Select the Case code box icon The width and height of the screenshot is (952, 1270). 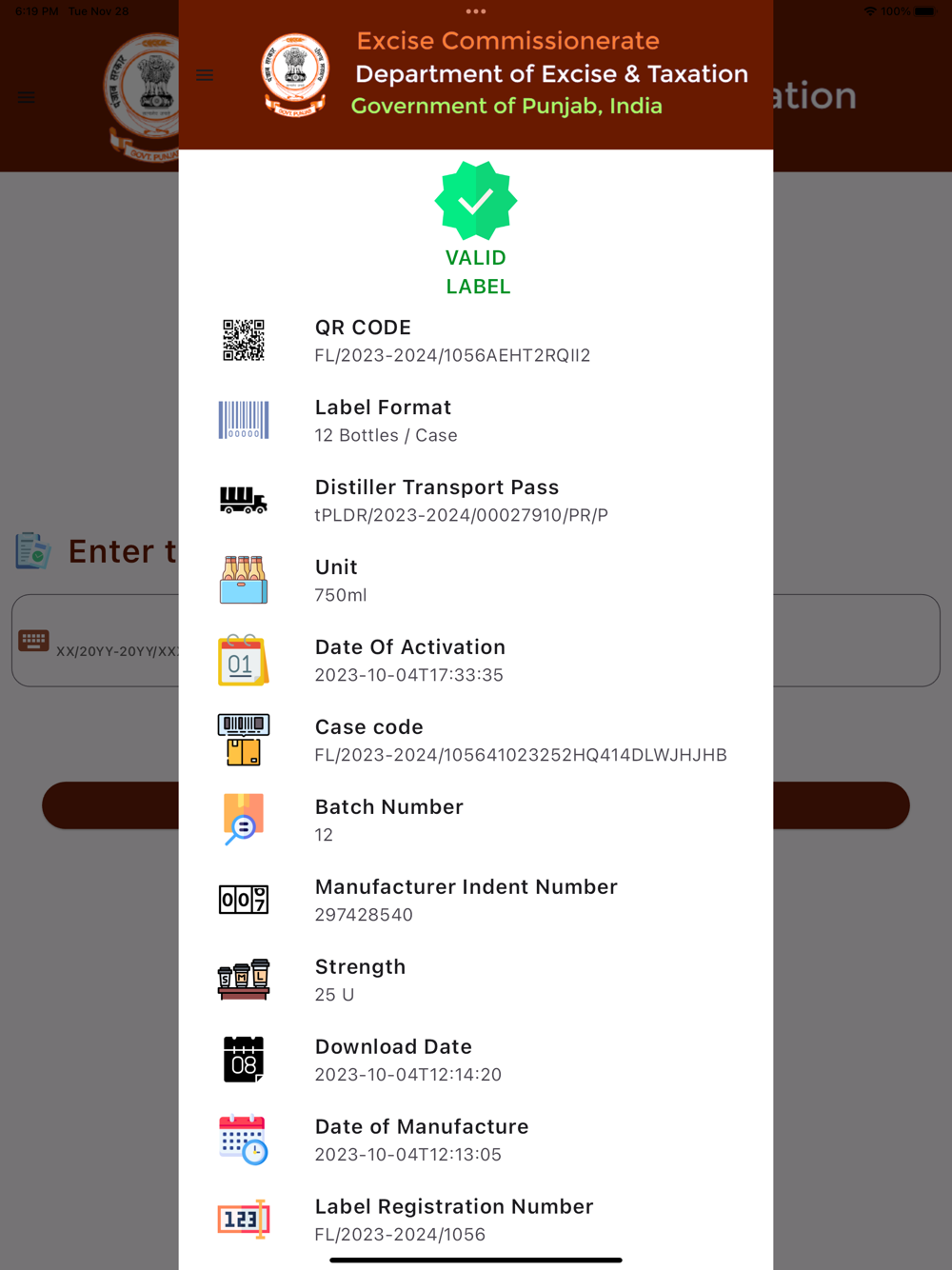(244, 740)
